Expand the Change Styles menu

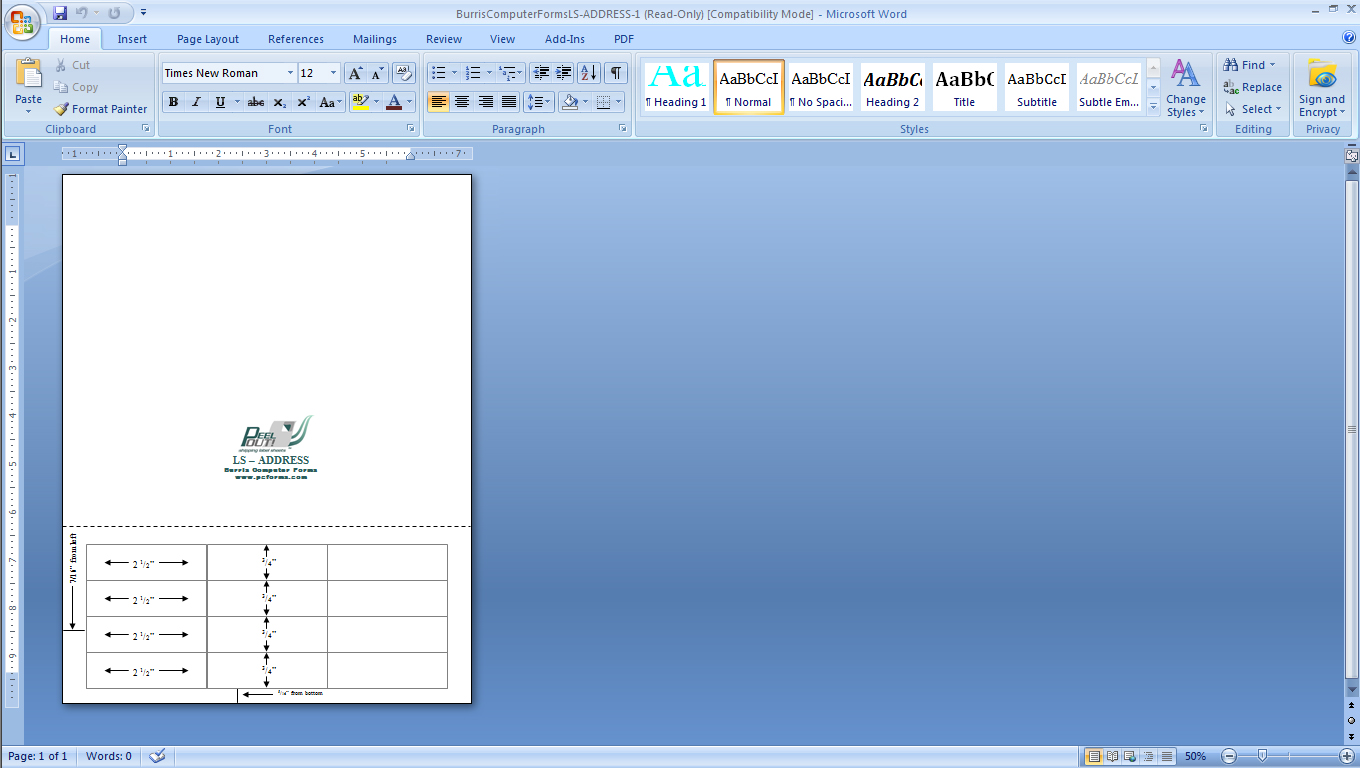point(1185,88)
